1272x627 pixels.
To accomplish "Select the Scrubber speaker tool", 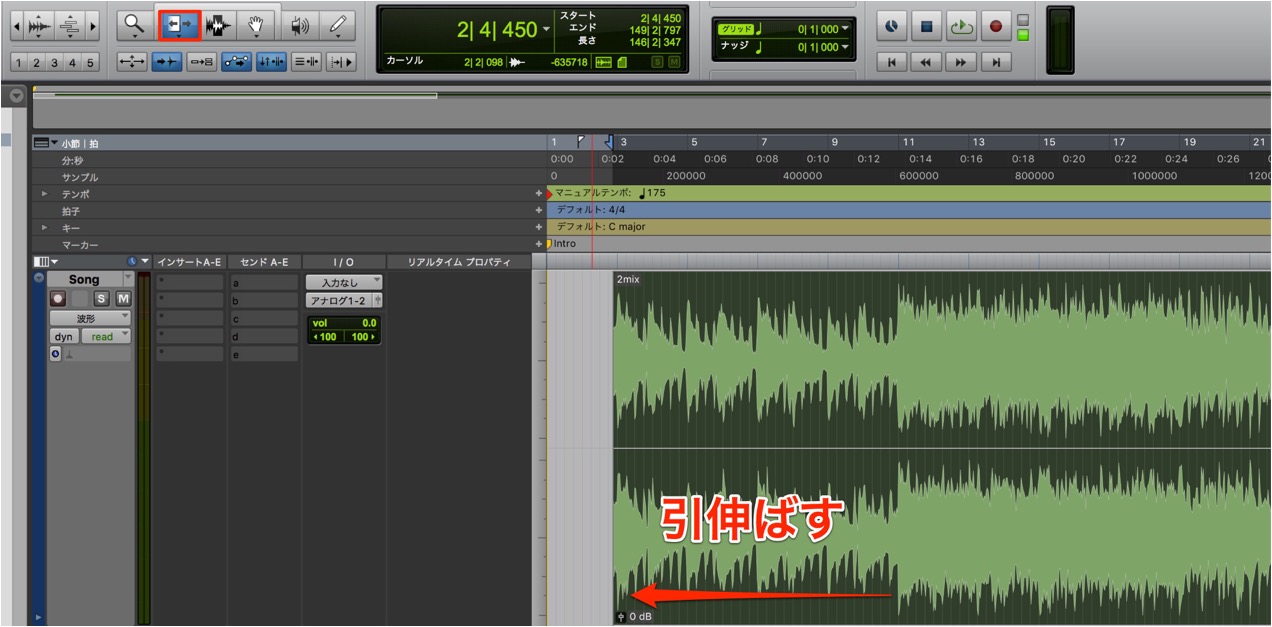I will (x=300, y=25).
